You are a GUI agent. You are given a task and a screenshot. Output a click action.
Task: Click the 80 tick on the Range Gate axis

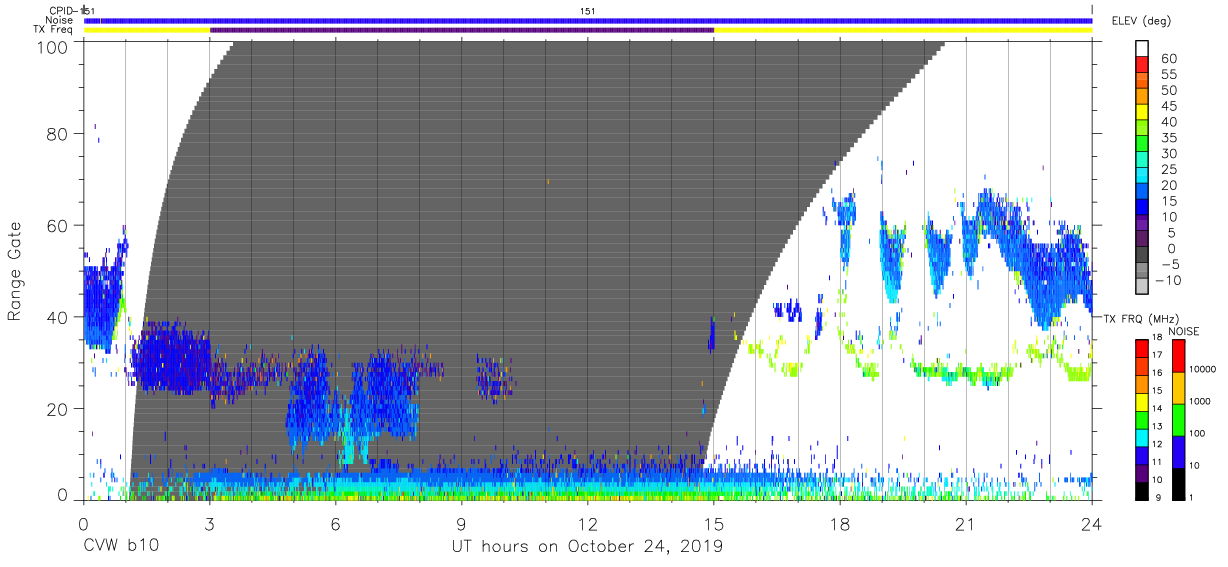(58, 133)
